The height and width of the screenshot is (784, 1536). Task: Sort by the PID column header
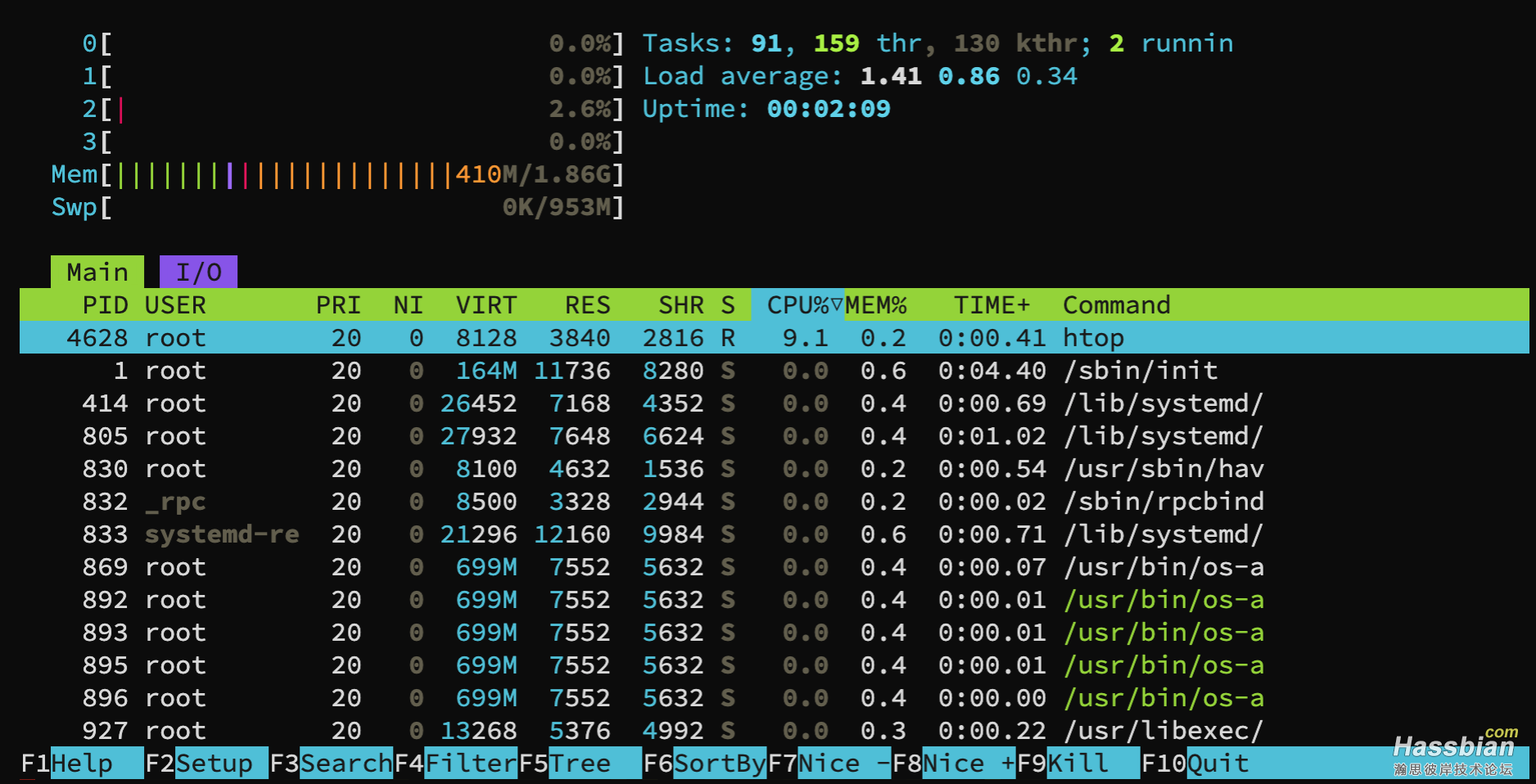click(105, 304)
